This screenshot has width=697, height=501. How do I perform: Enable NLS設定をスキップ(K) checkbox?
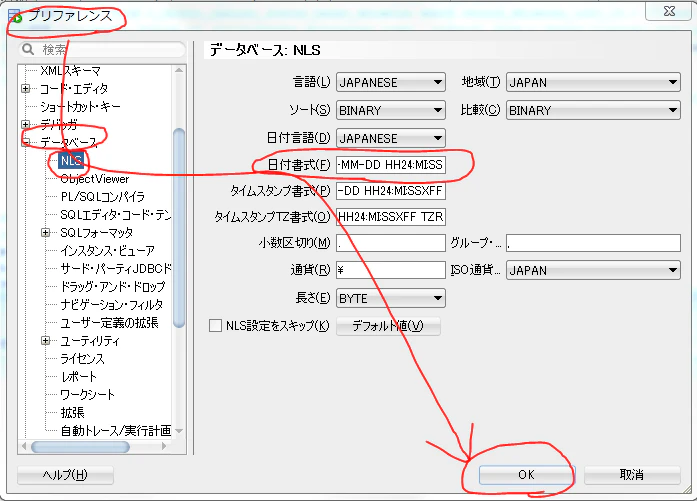(x=215, y=326)
